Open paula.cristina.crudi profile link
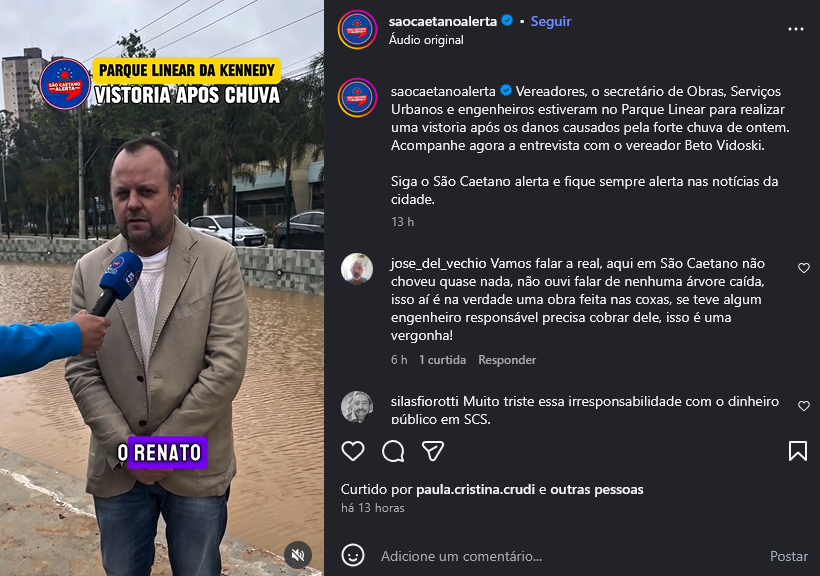 pos(475,490)
